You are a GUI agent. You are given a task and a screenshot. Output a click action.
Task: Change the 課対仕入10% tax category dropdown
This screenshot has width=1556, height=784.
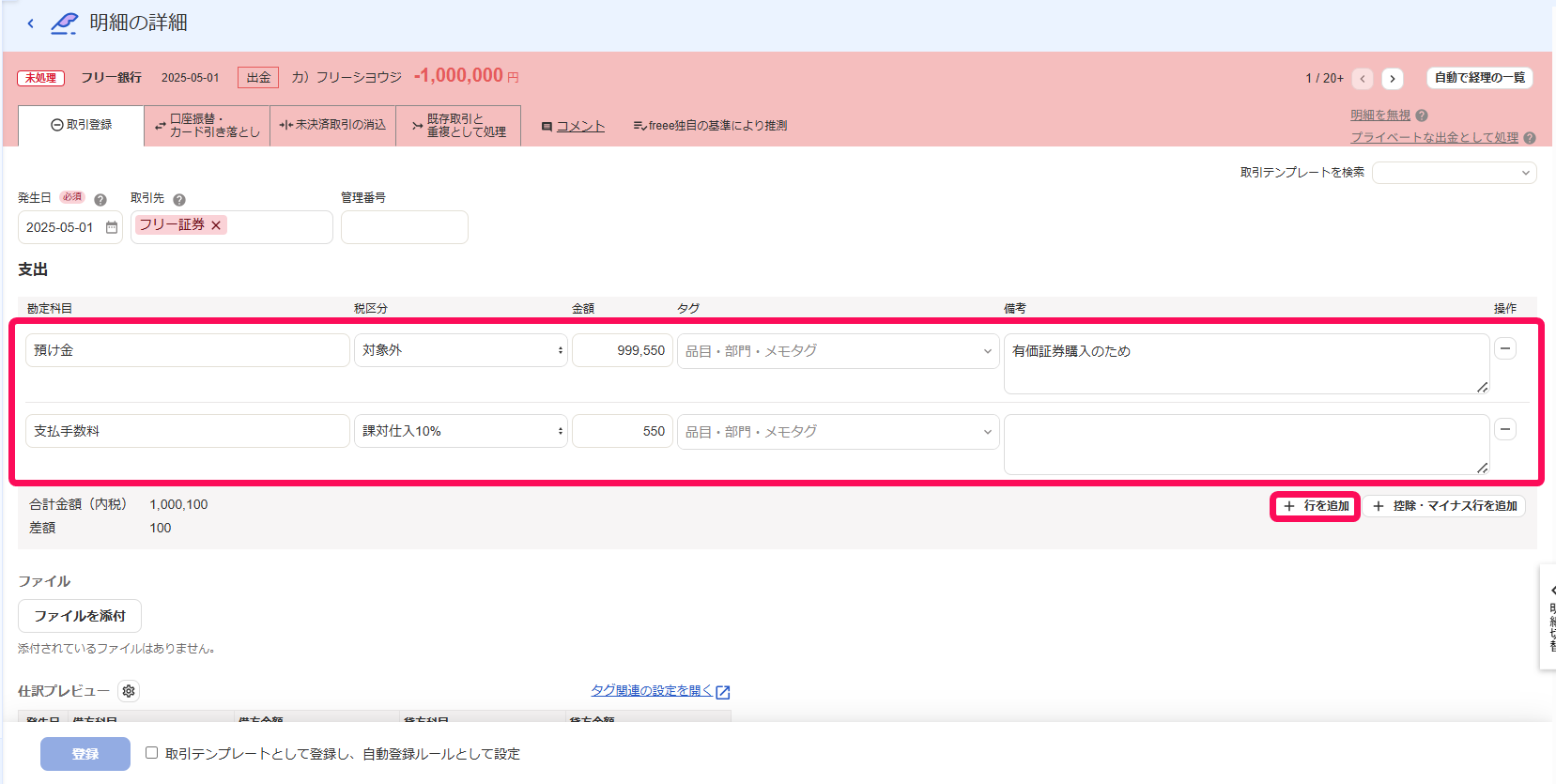(461, 431)
